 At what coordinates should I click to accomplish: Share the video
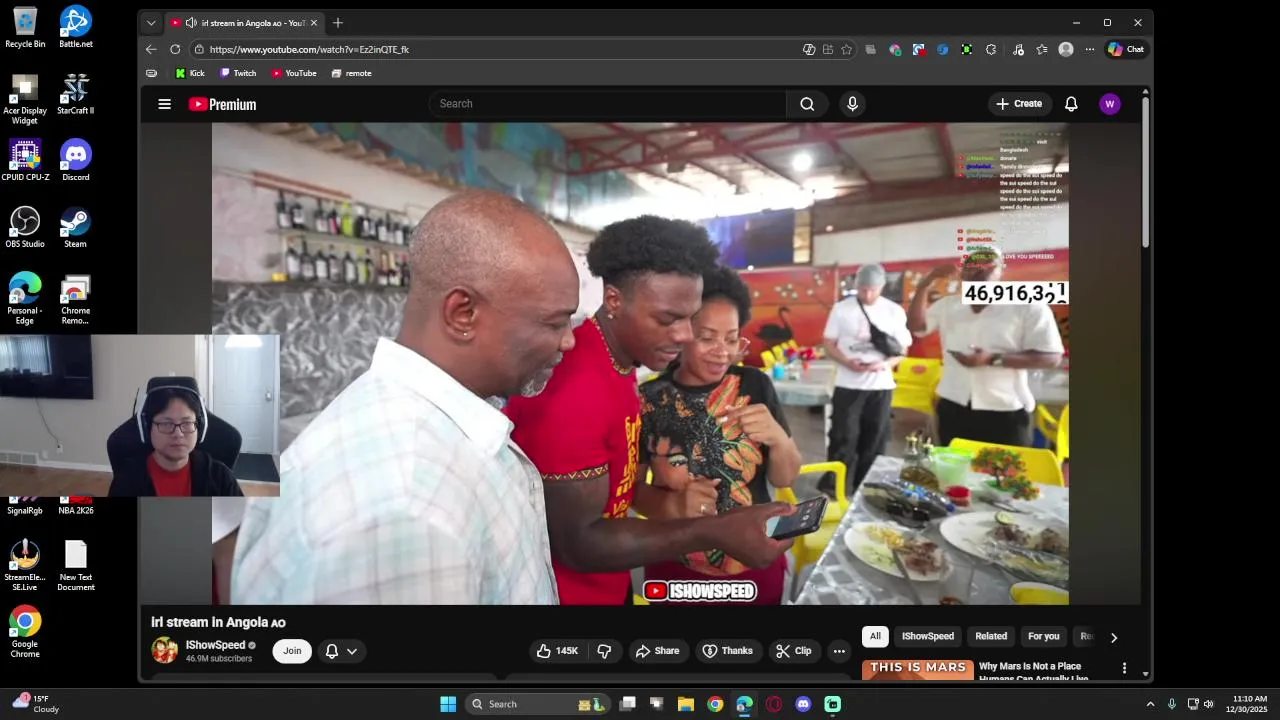tap(657, 651)
